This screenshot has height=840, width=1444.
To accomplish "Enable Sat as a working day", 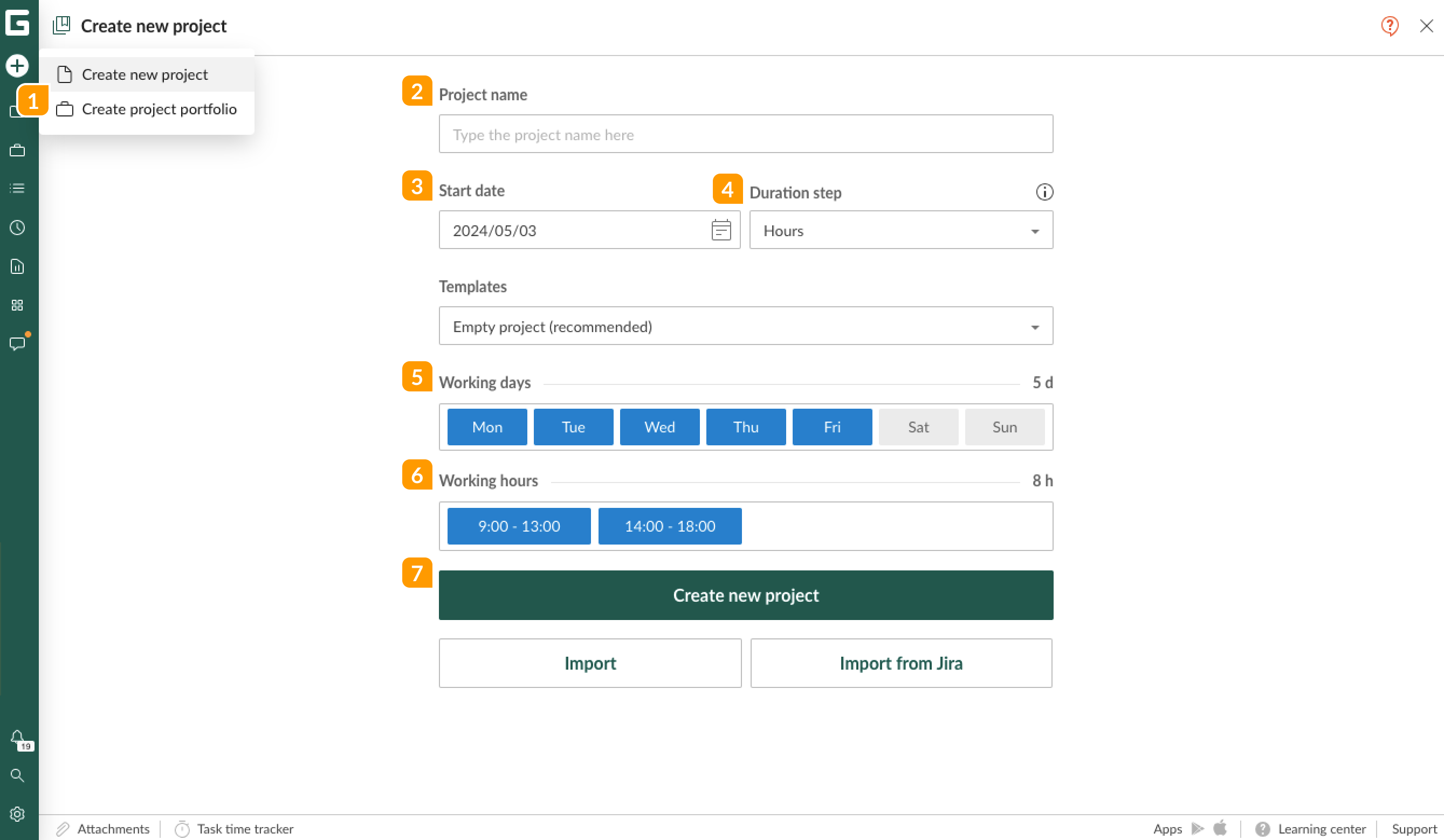I will (918, 427).
